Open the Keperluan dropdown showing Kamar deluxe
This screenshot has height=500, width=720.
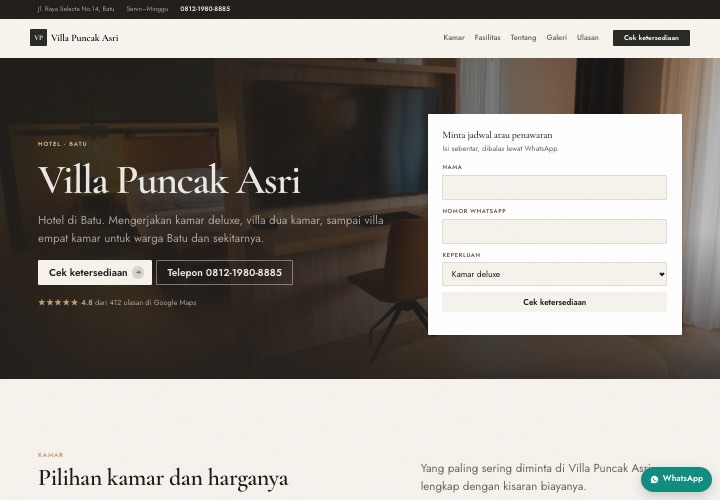[x=554, y=274]
